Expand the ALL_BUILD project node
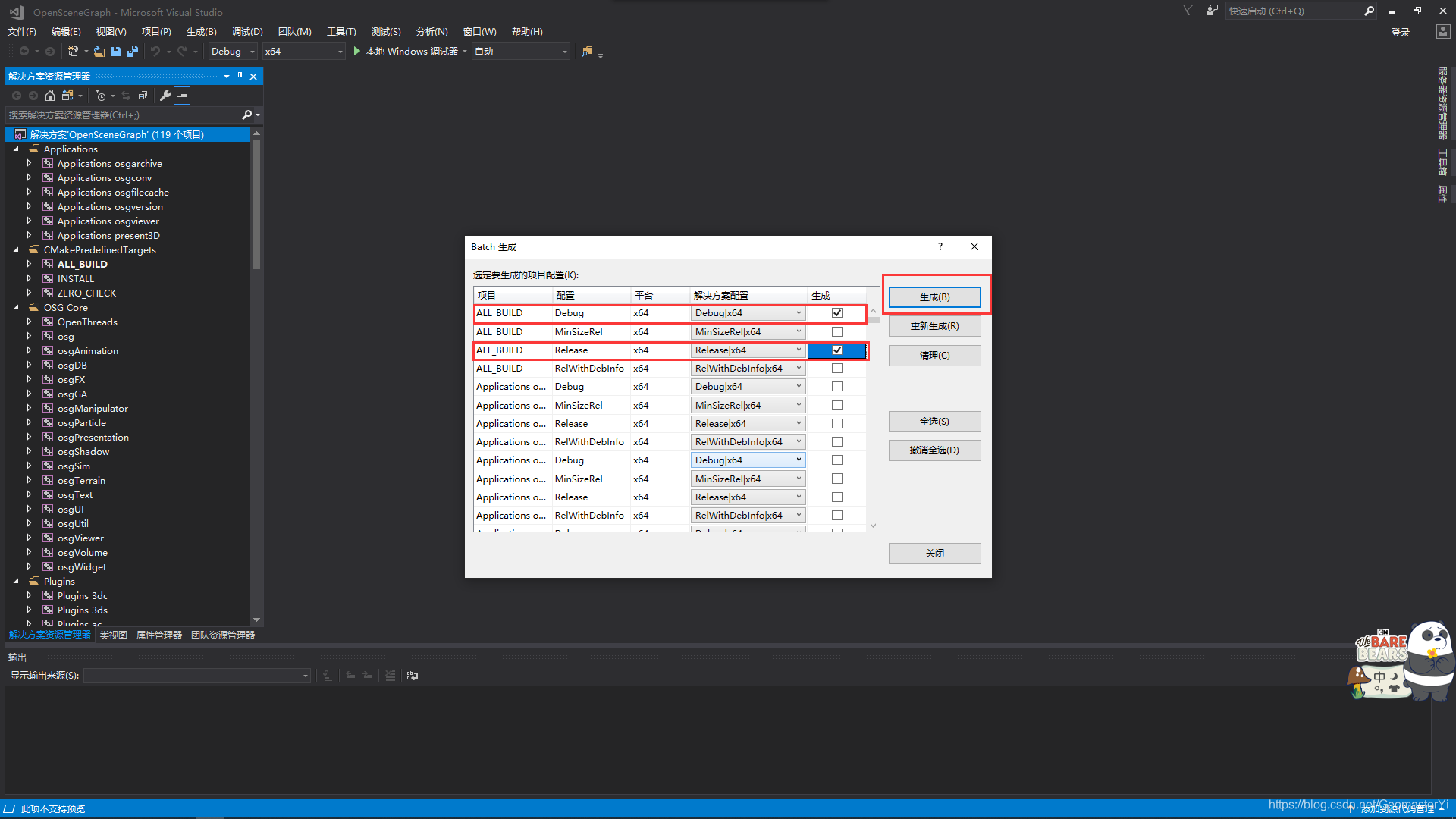1456x819 pixels. 30,264
